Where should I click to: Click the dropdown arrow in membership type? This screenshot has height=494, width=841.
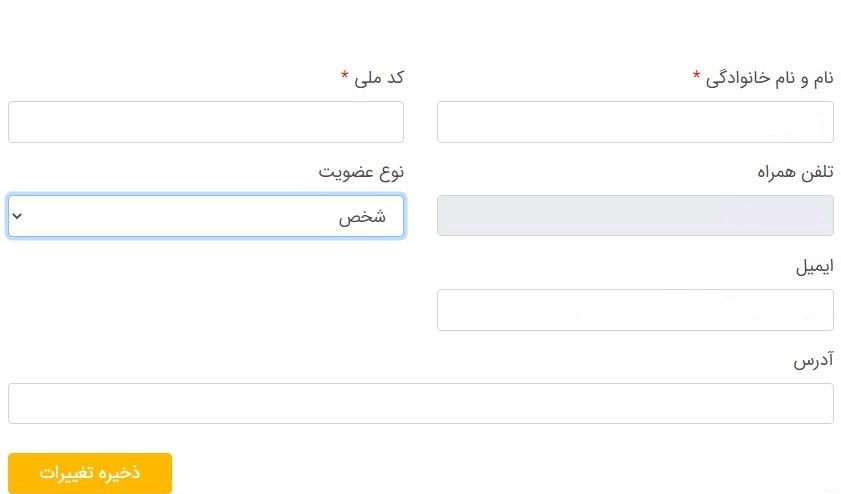17,216
